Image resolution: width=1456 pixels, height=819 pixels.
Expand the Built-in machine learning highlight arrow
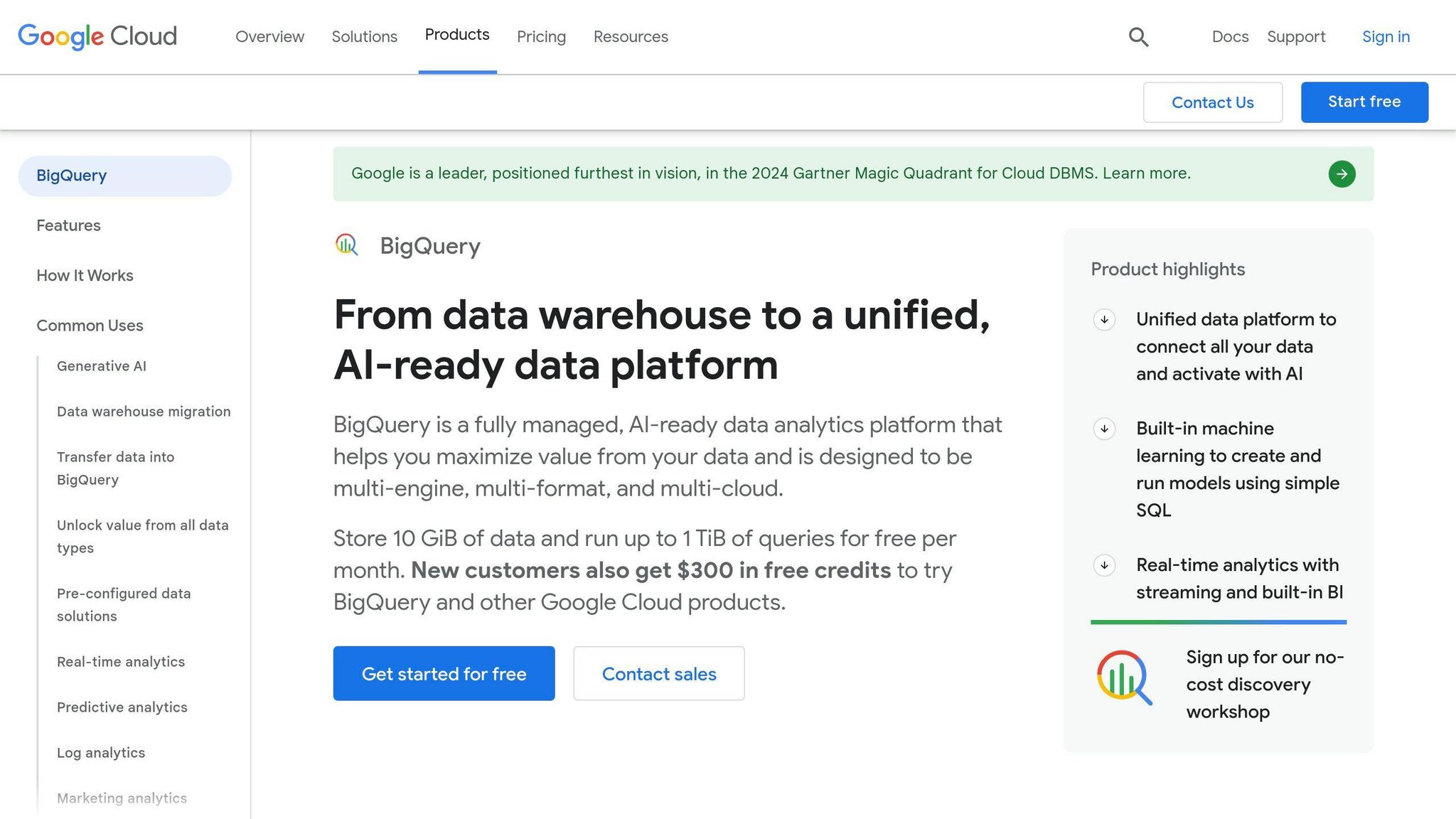[1104, 429]
